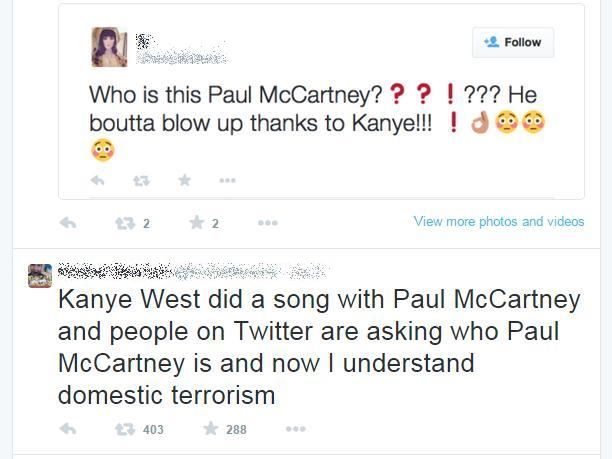Reply to the Kanye West domestic terrorism tweet
The width and height of the screenshot is (612, 459).
tap(68, 429)
